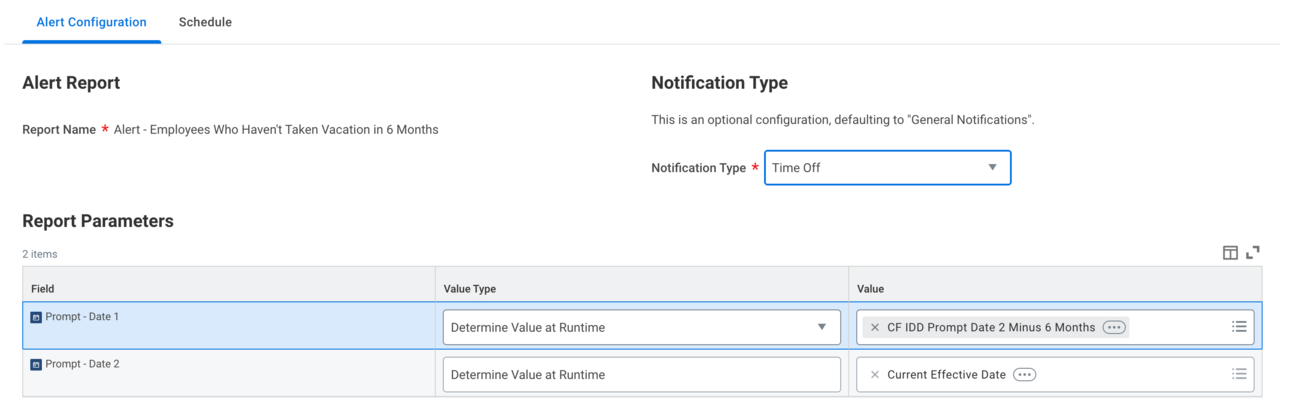Open the prompt list icon for Date 2 value
1292x412 pixels.
[x=1239, y=375]
